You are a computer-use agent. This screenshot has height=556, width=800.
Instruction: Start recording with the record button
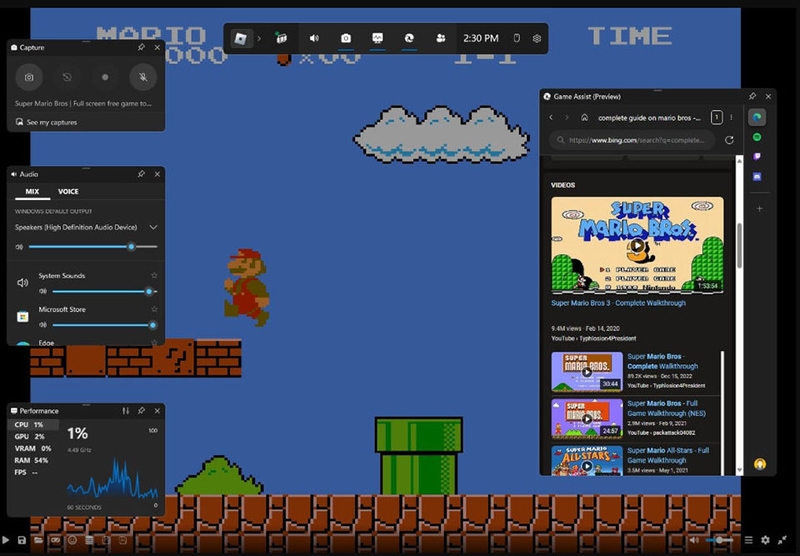(105, 77)
